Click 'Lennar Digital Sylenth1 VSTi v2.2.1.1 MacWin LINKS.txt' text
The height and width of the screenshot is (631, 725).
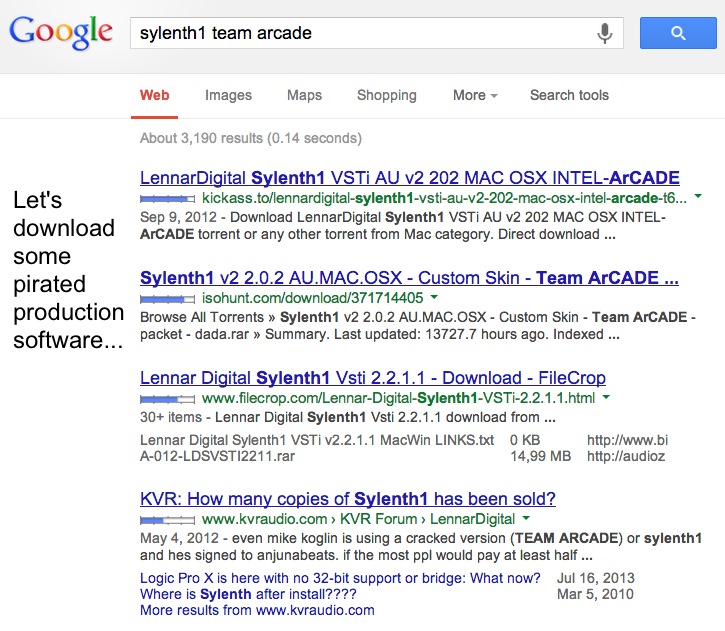317,440
